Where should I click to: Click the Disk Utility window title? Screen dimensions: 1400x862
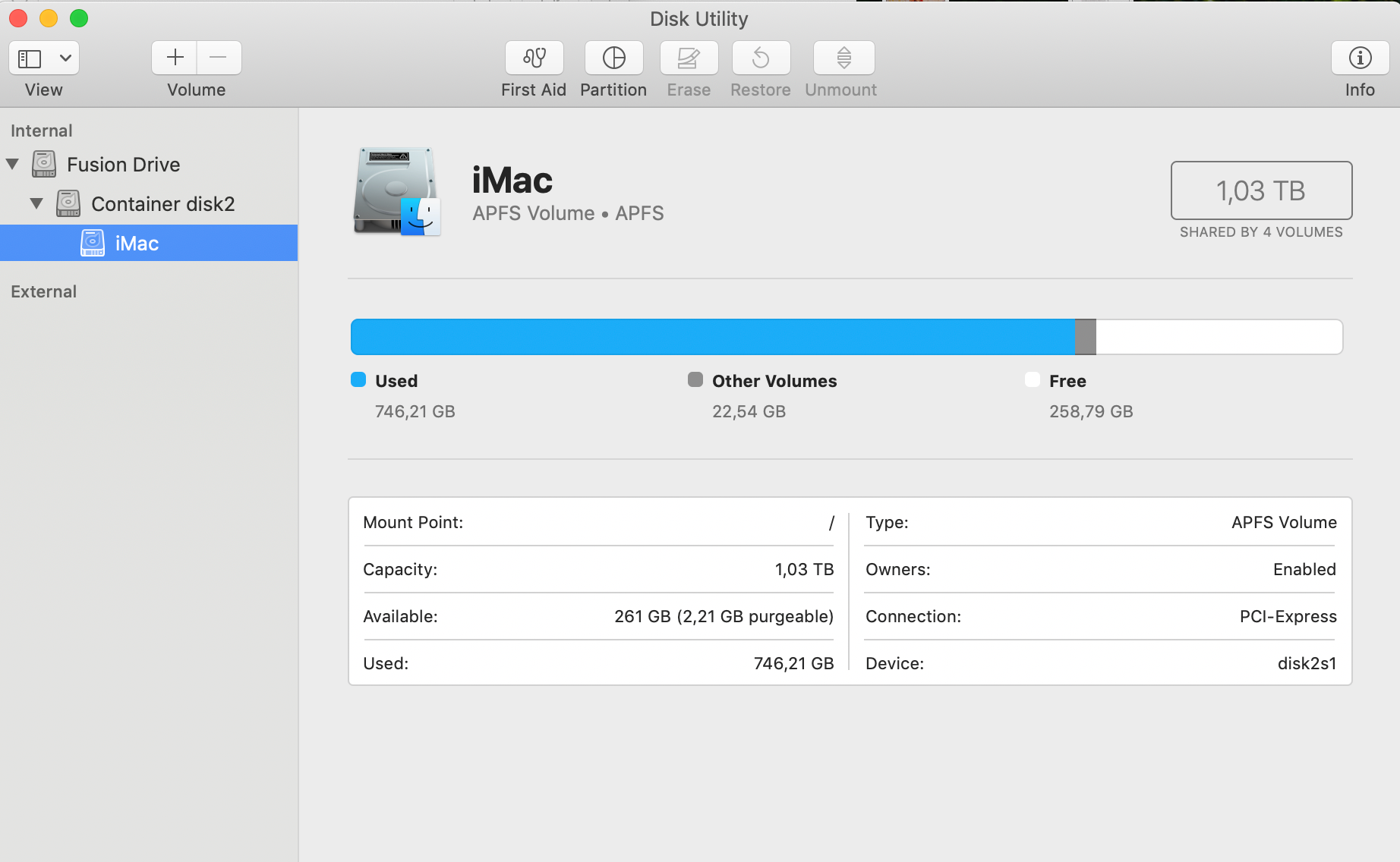pos(699,19)
